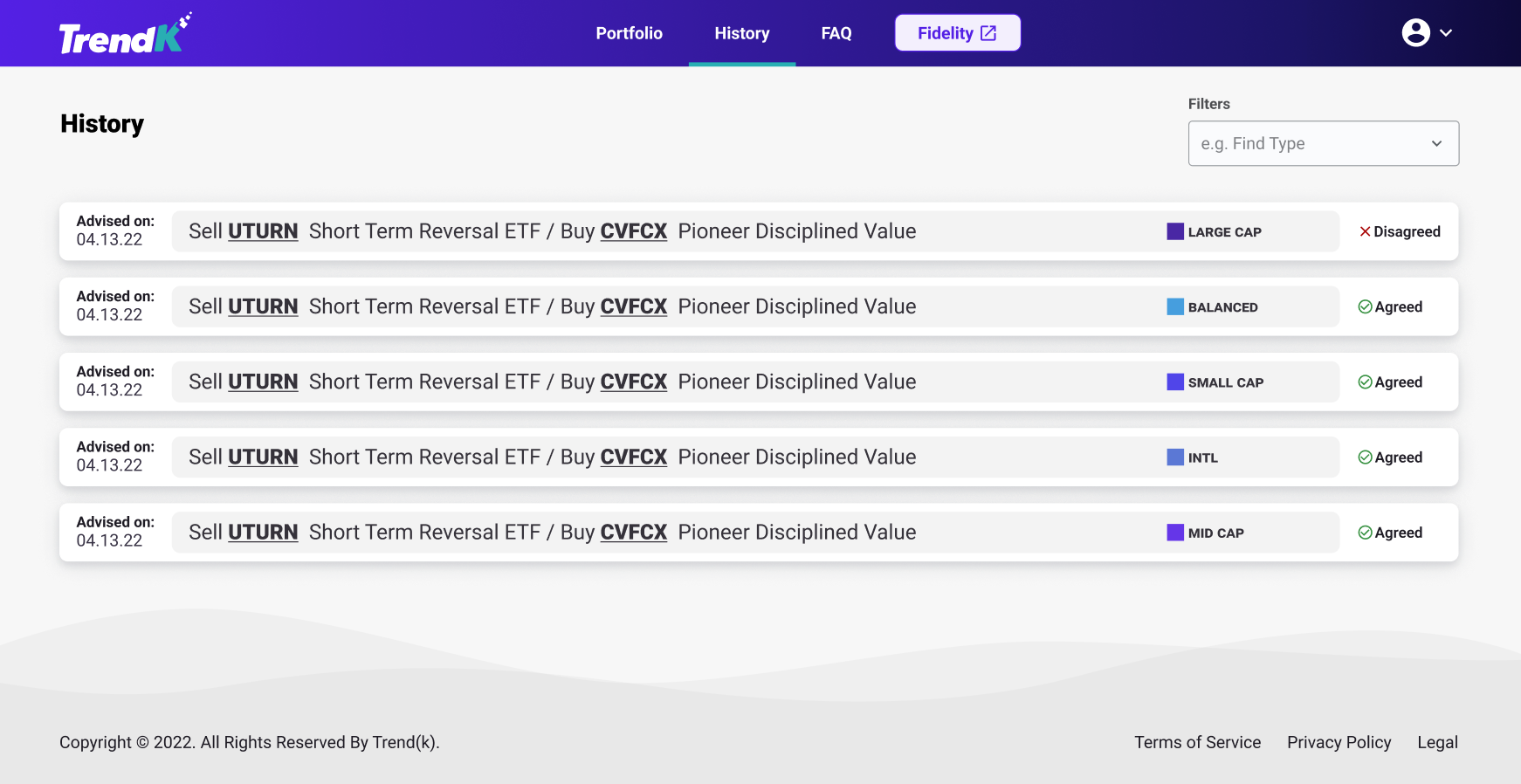Open the CVFCX link in the INTL row
Image resolution: width=1521 pixels, height=784 pixels.
pos(634,457)
